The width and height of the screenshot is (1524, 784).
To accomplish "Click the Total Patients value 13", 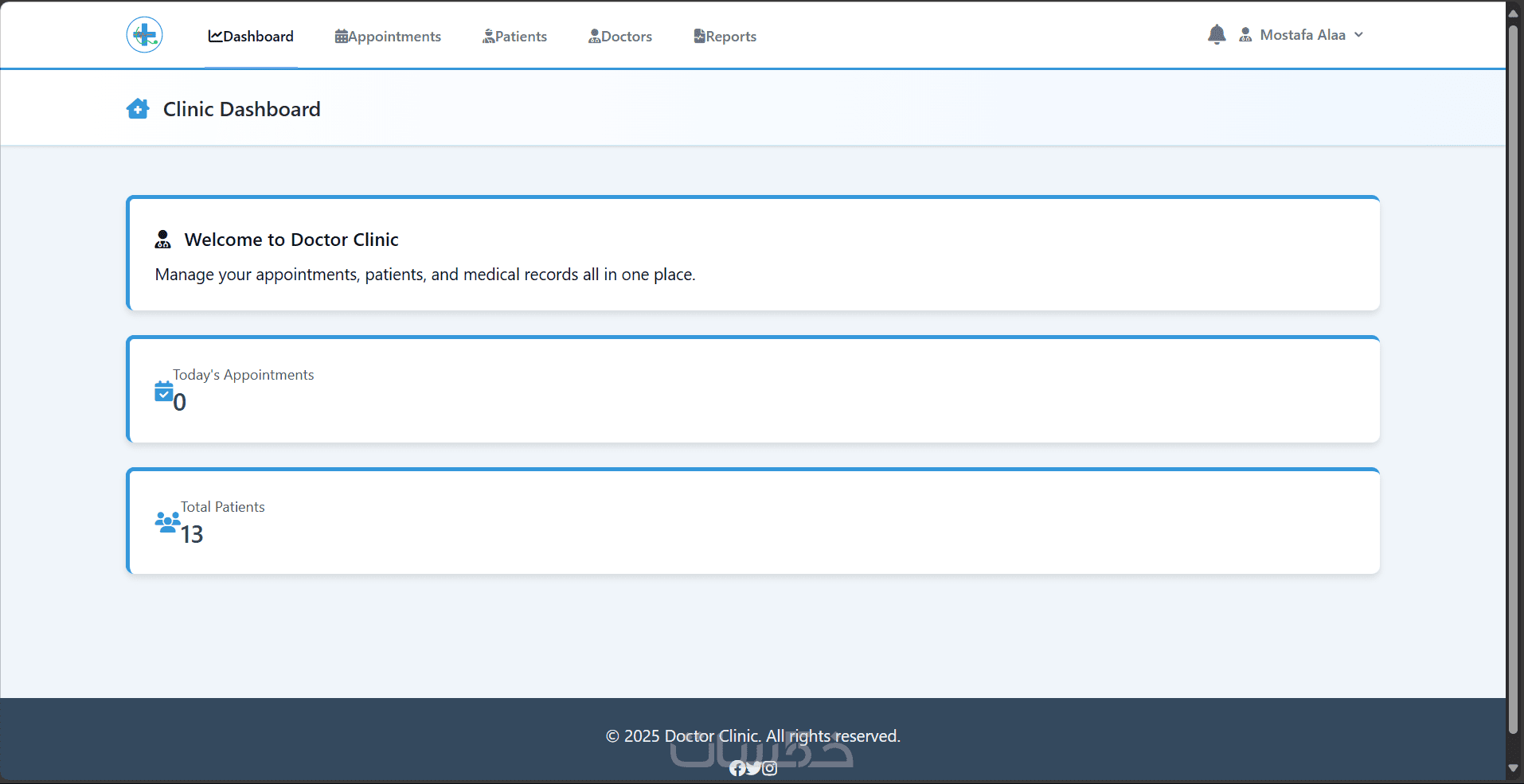I will tap(192, 534).
